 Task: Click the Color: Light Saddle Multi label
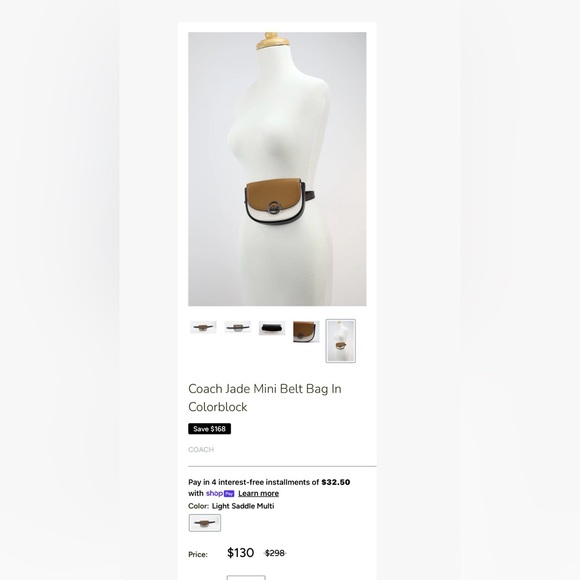pos(231,506)
